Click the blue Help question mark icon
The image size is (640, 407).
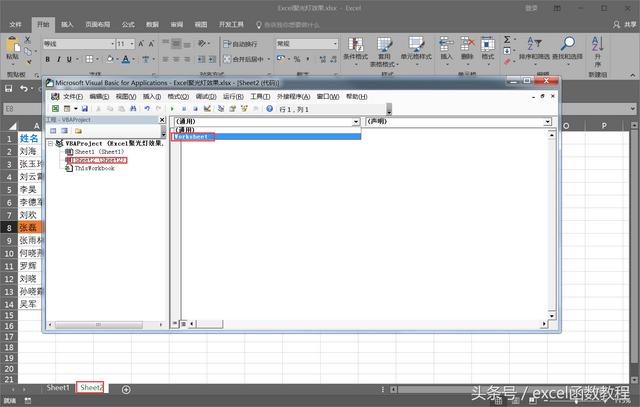click(x=269, y=109)
